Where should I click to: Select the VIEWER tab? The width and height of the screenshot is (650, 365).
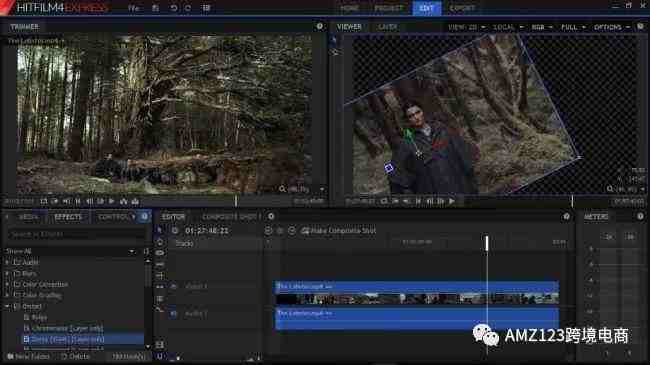(349, 27)
